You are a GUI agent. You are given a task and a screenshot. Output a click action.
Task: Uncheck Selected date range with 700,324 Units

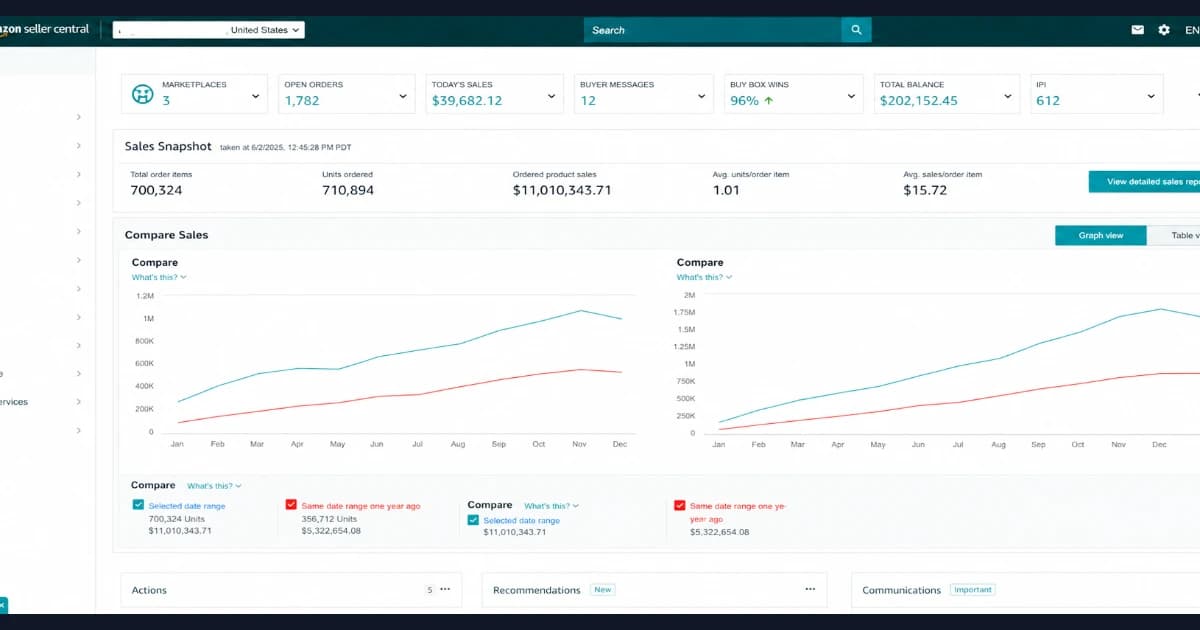138,505
